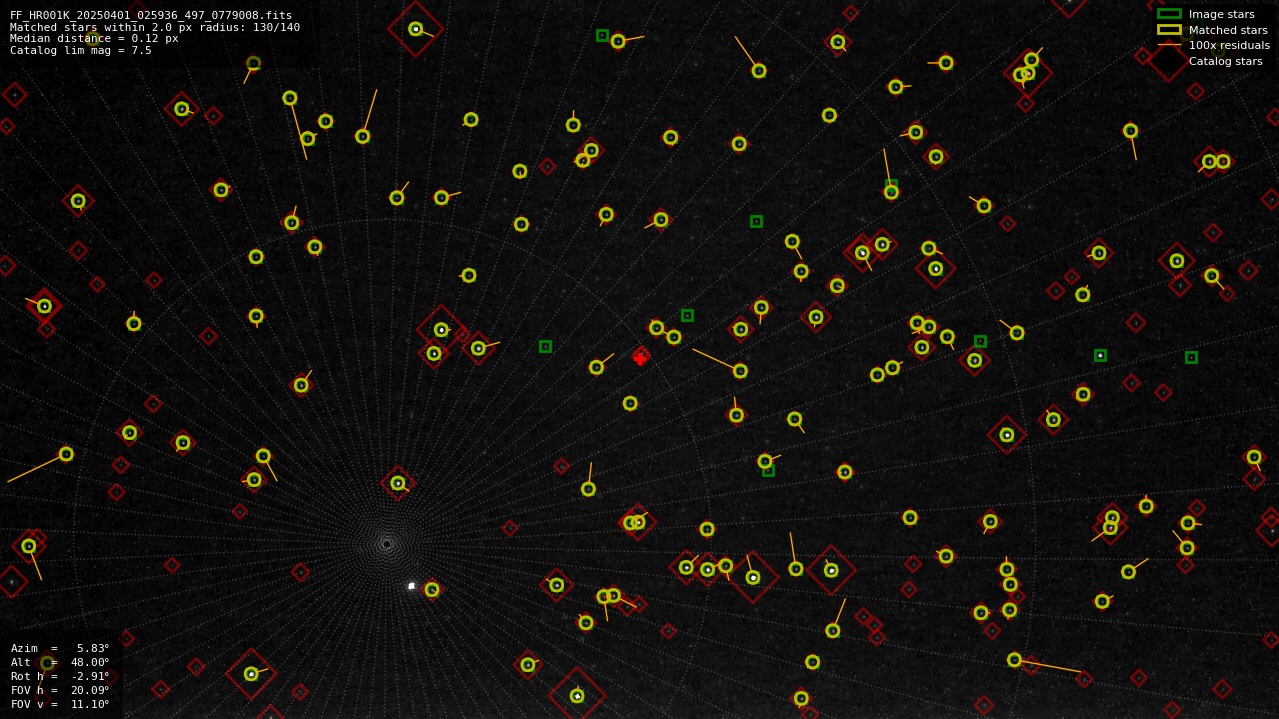Click the green Image stars legend swatch

pyautogui.click(x=1169, y=14)
